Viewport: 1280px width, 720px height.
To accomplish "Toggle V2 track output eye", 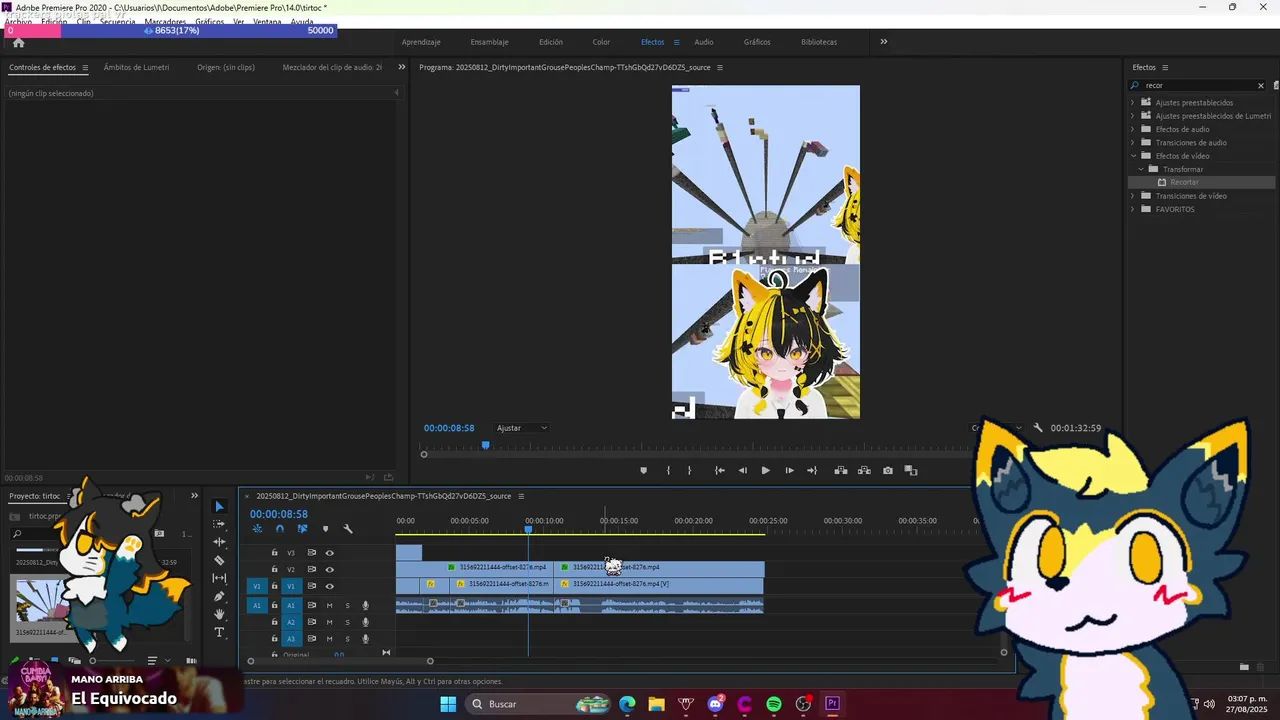I will point(330,569).
